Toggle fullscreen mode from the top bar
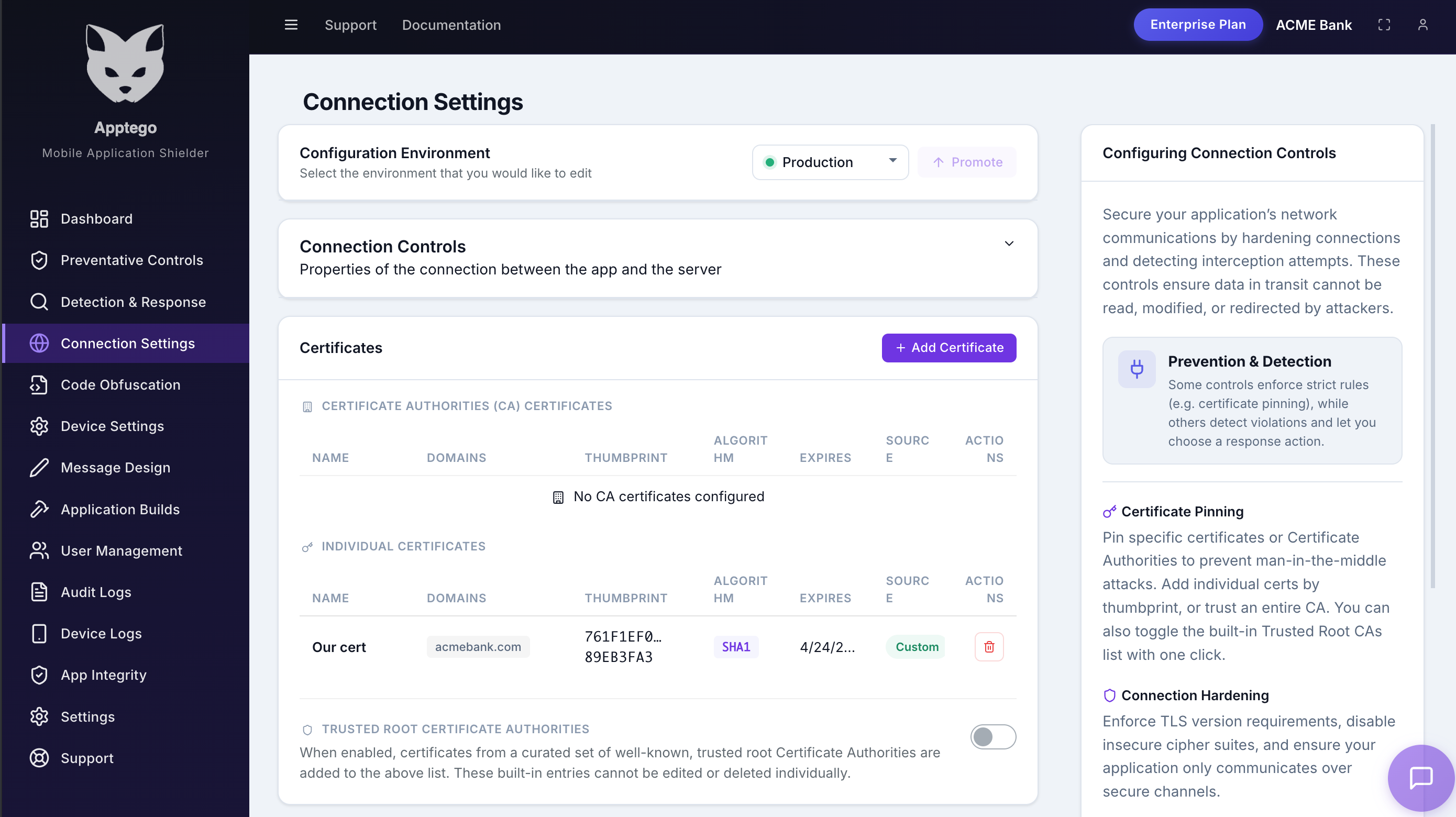This screenshot has height=817, width=1456. [x=1384, y=25]
